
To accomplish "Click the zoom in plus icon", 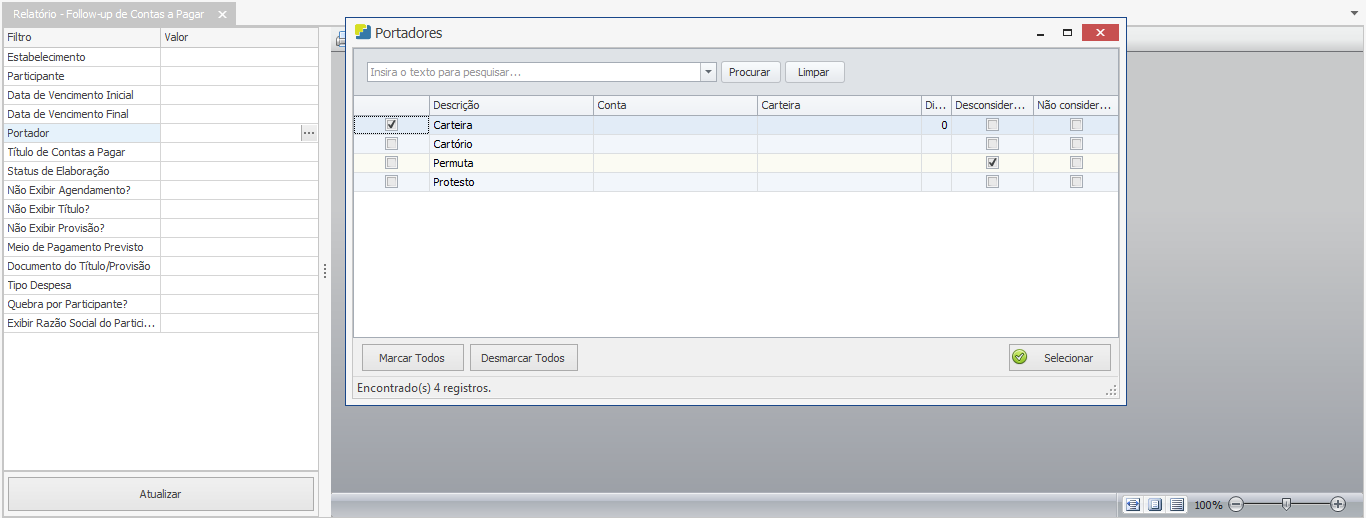I will point(1338,505).
